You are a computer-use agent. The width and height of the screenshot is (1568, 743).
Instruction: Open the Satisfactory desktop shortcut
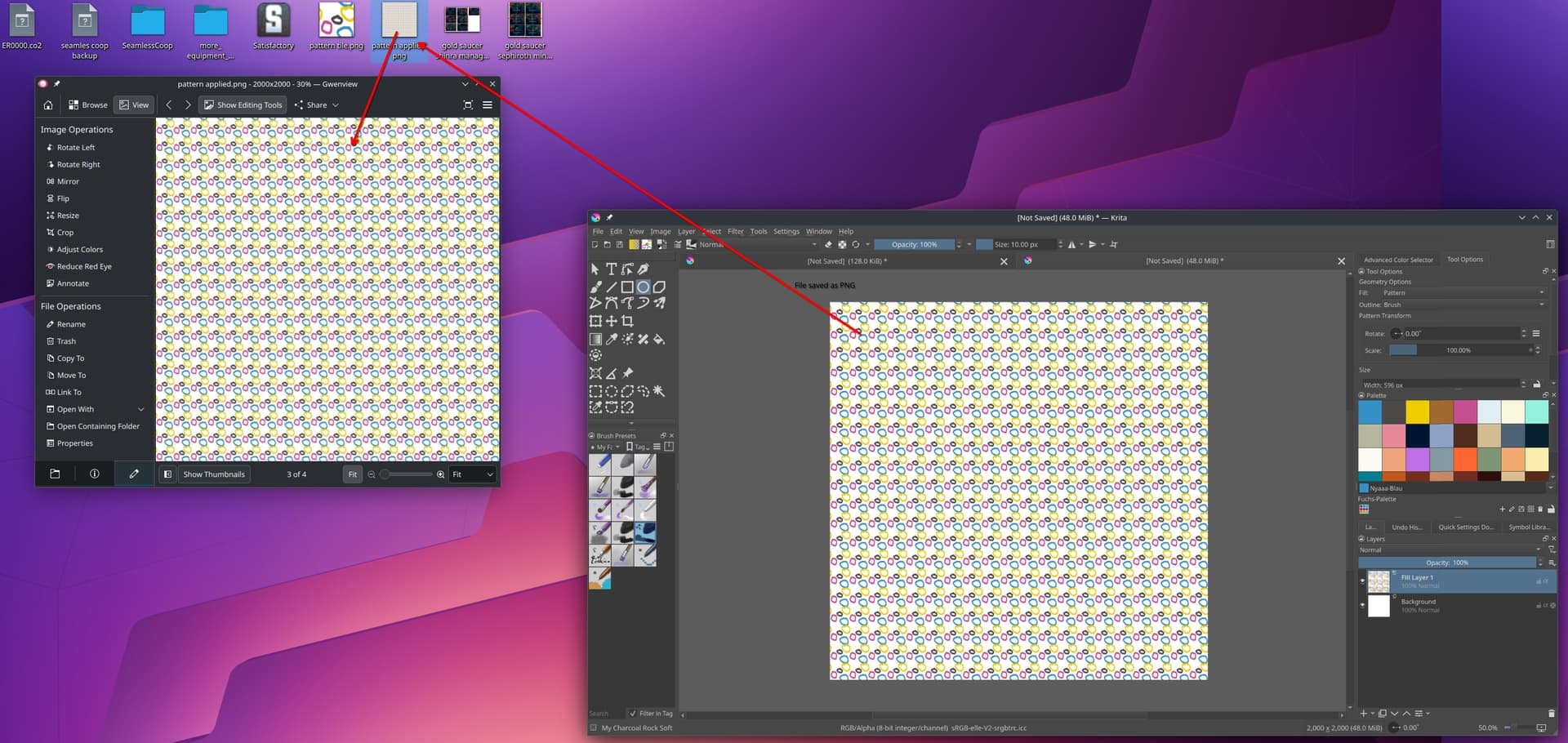click(274, 27)
